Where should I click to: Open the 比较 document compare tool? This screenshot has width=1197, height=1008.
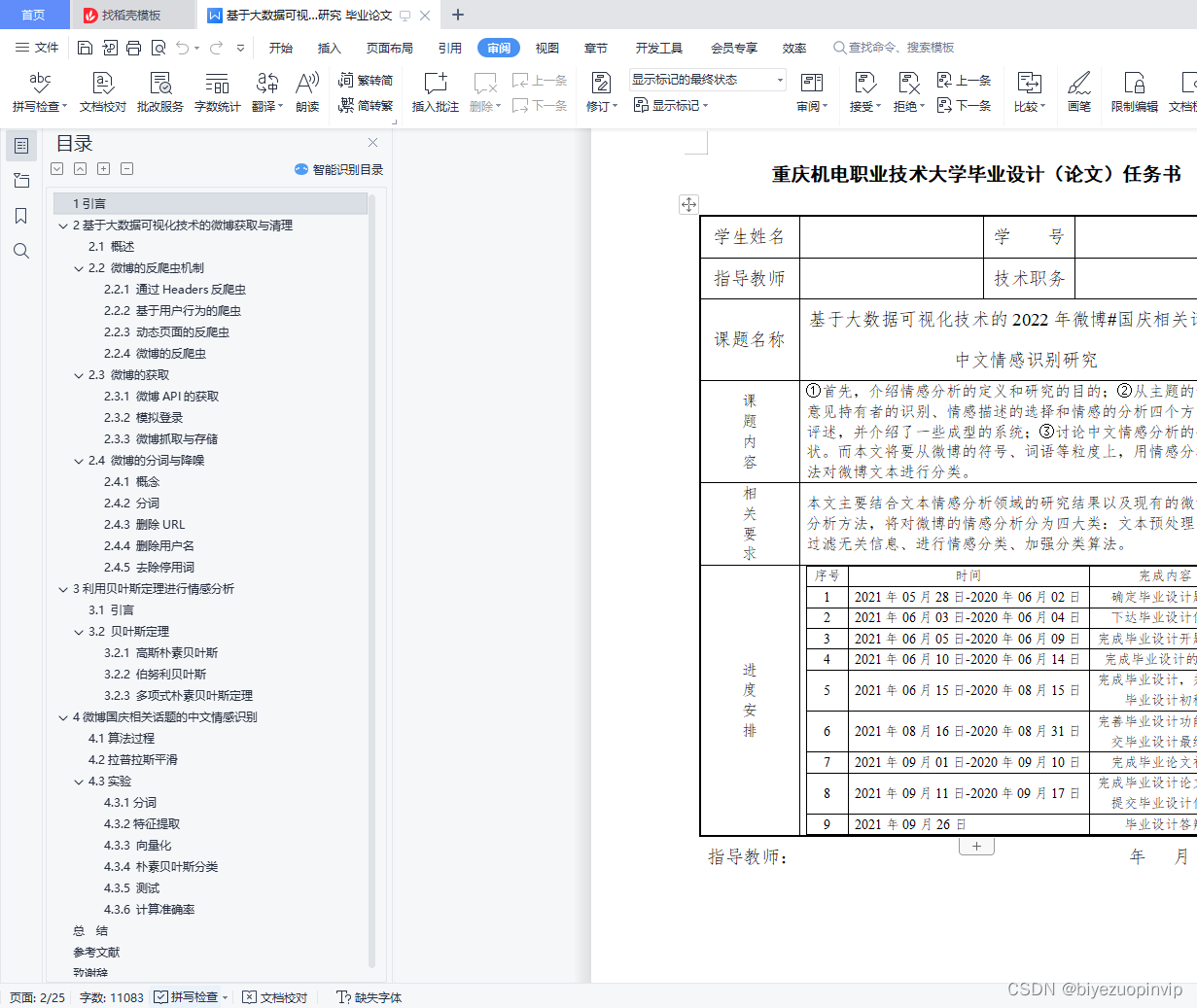1031,91
